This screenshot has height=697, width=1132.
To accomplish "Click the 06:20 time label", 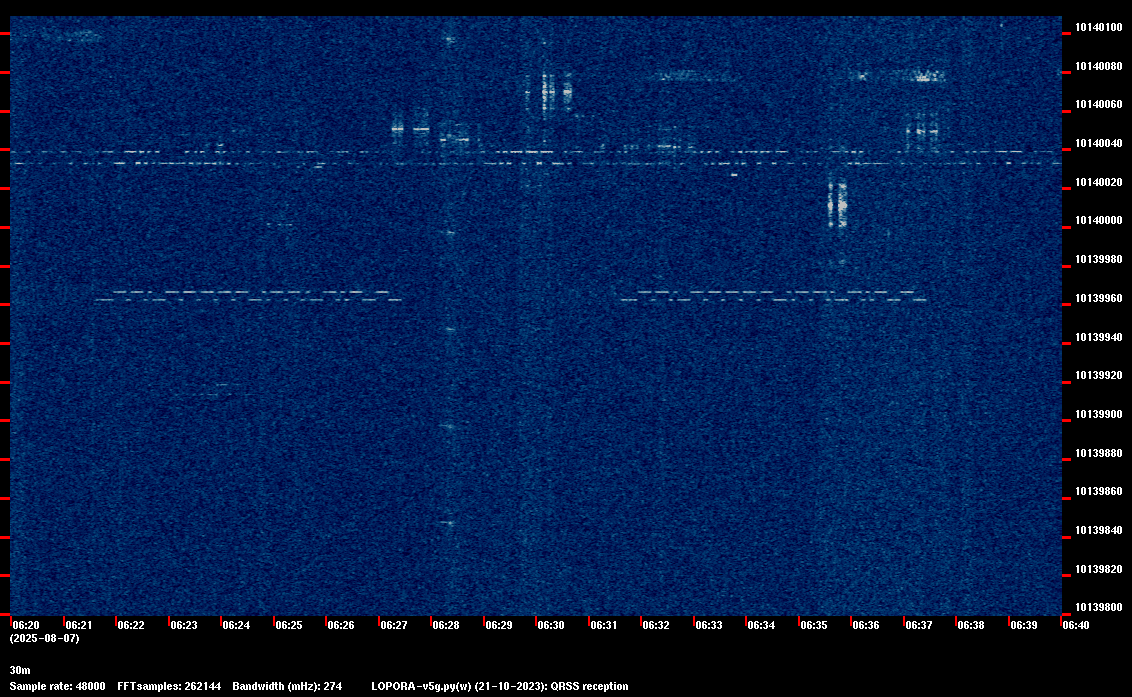I will tap(26, 625).
